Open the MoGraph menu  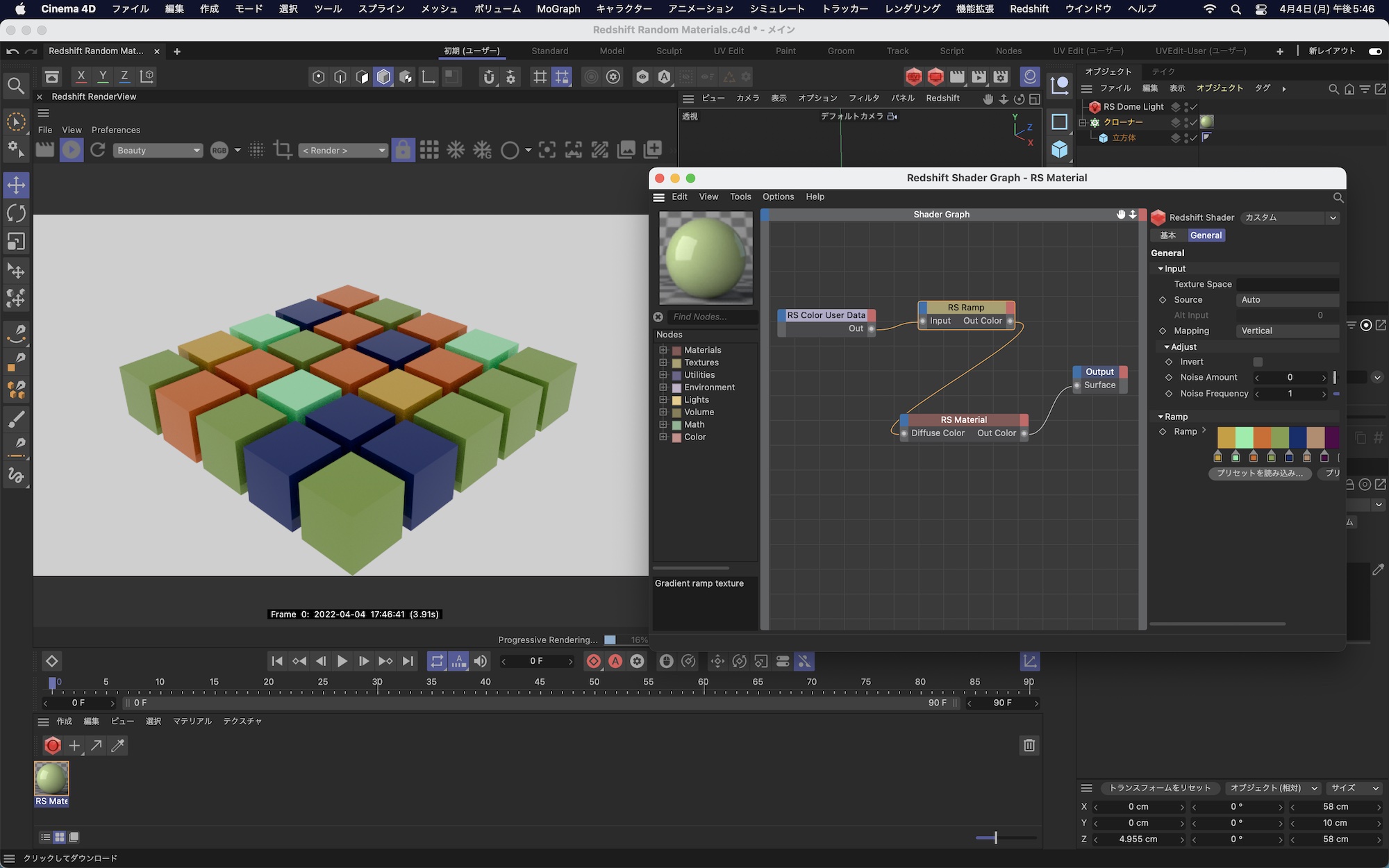tap(558, 9)
